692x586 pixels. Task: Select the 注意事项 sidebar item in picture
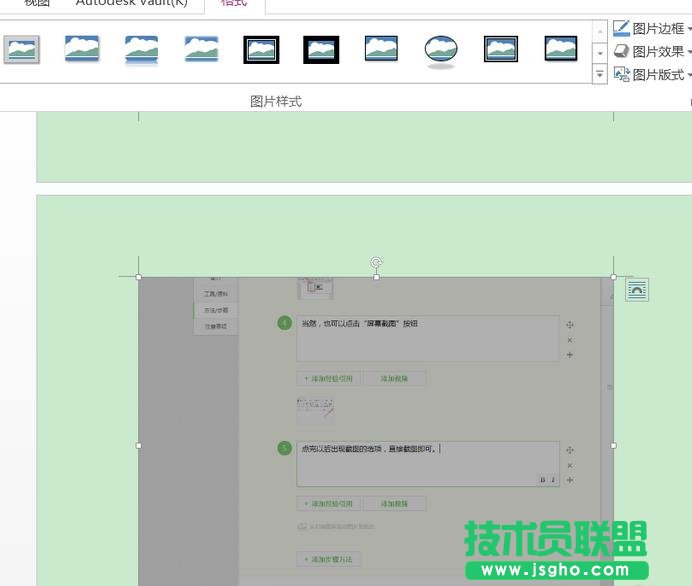tap(216, 327)
